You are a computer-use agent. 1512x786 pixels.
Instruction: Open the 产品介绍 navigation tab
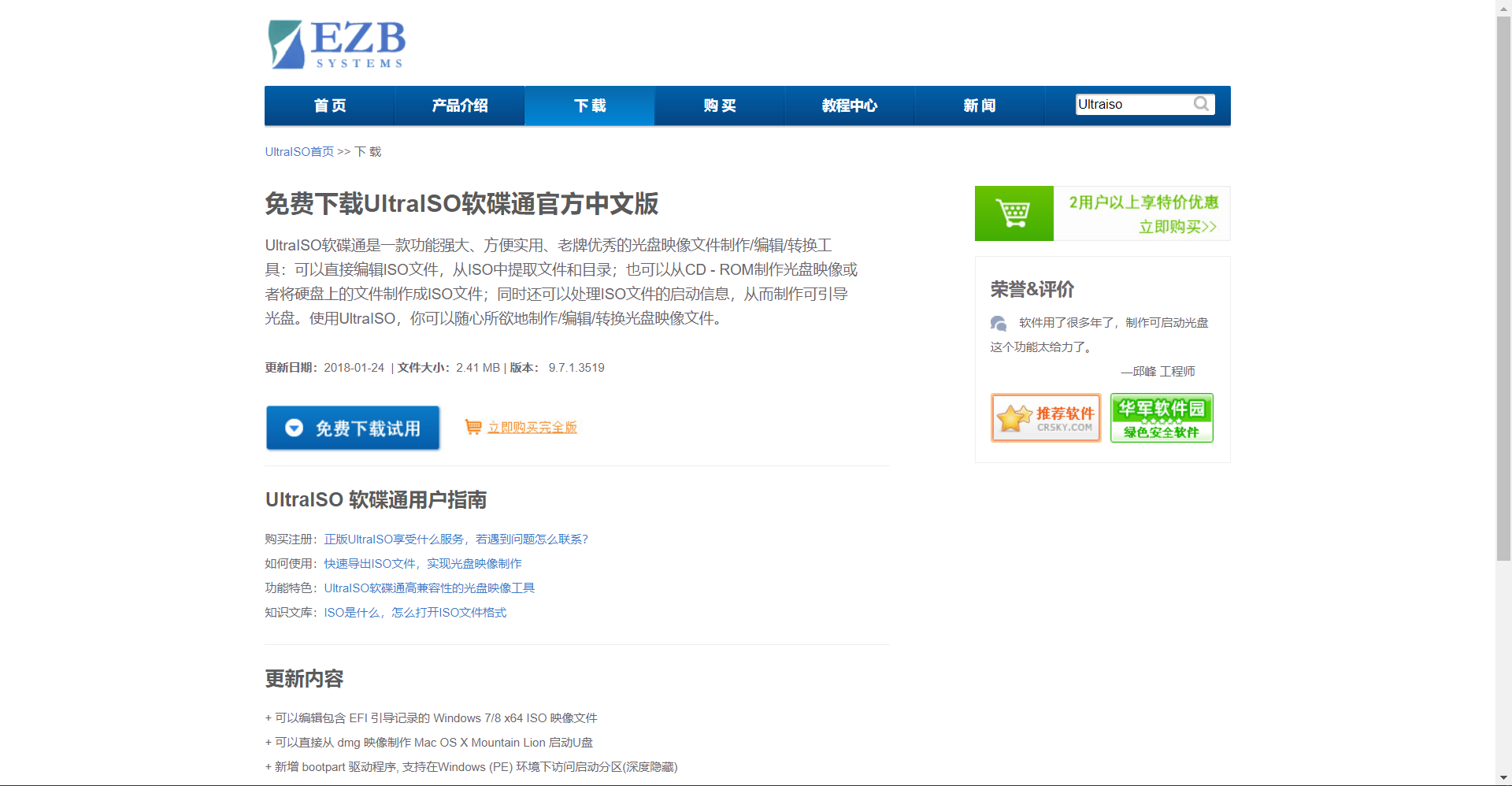(460, 106)
